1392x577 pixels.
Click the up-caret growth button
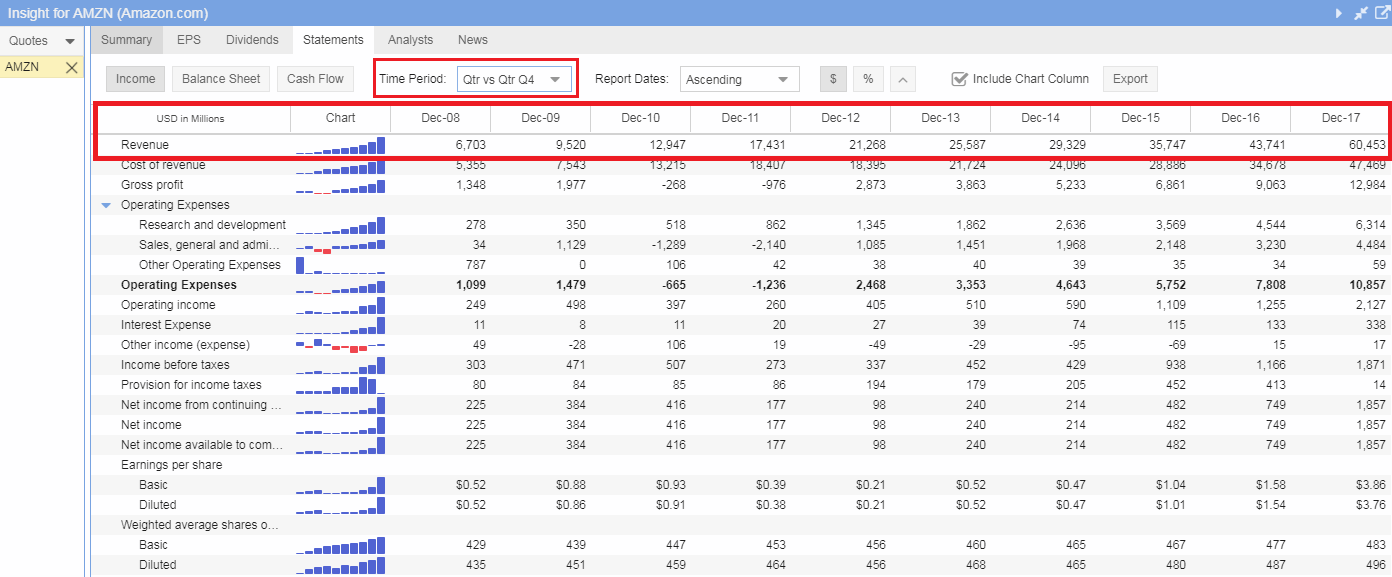pyautogui.click(x=901, y=79)
